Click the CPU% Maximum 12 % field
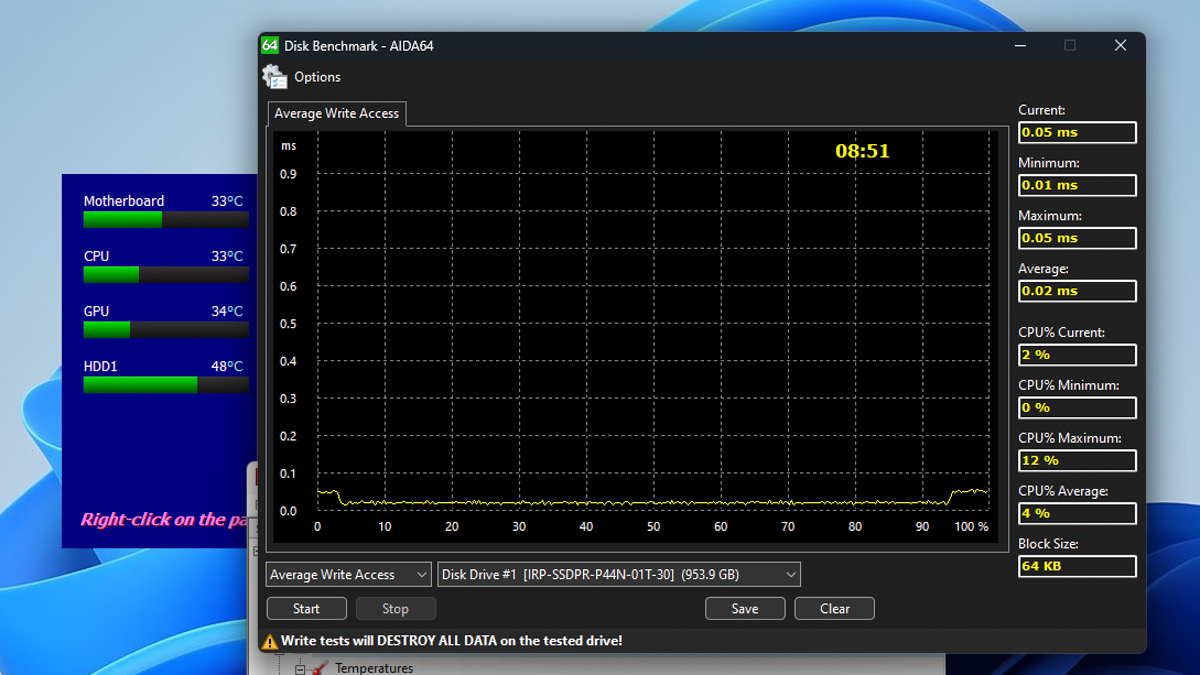Screen dimensions: 1200x675 (x=1077, y=460)
